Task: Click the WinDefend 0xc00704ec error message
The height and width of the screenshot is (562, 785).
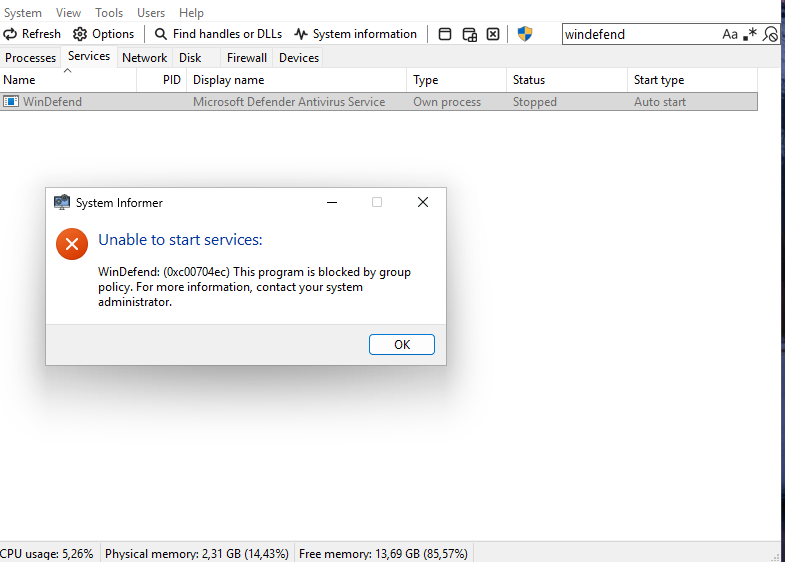Action: [x=254, y=287]
